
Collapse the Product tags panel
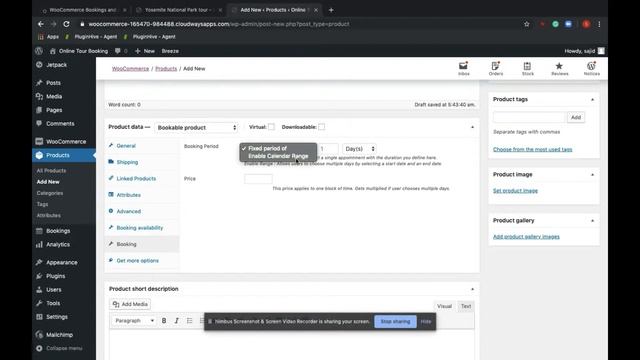592,99
